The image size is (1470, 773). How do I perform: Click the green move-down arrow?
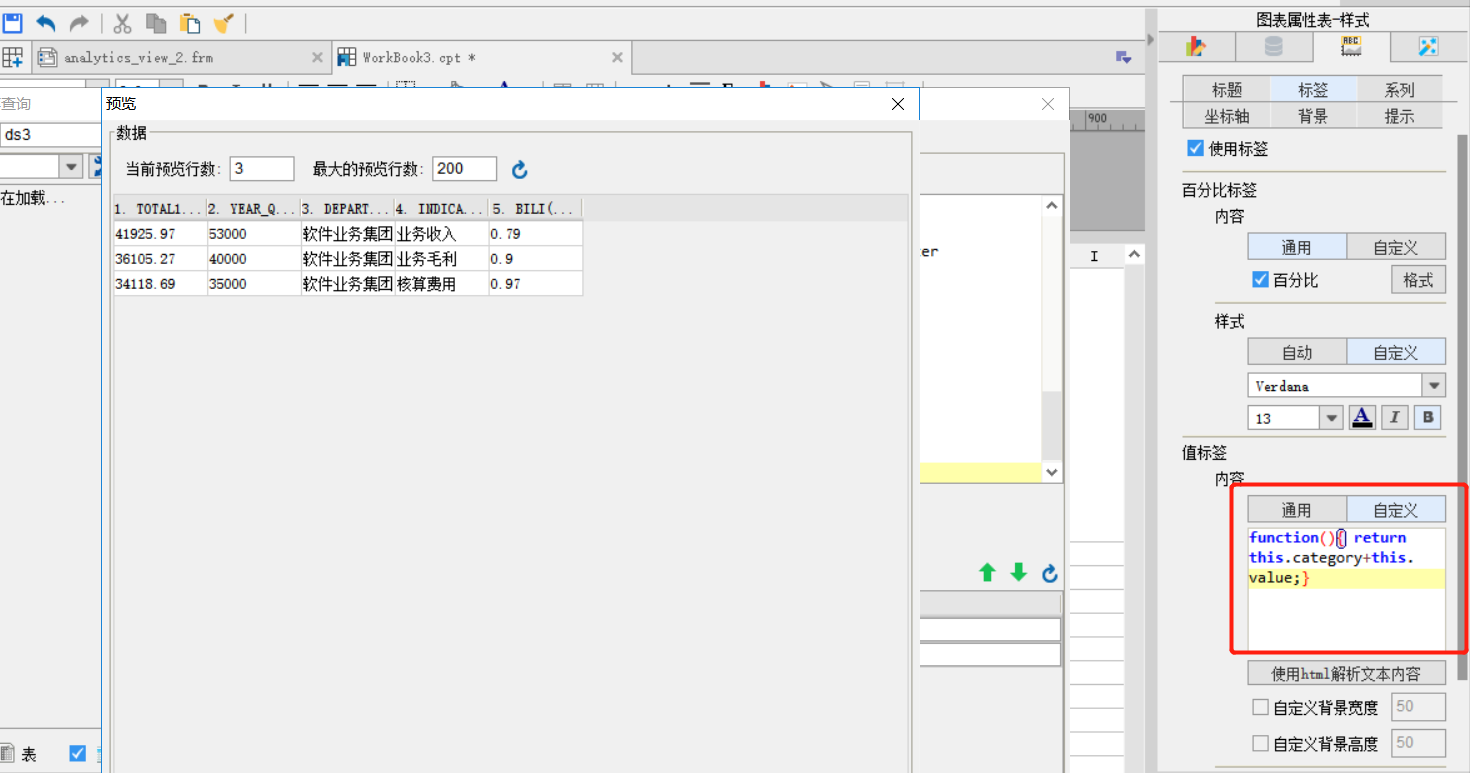pos(1018,572)
